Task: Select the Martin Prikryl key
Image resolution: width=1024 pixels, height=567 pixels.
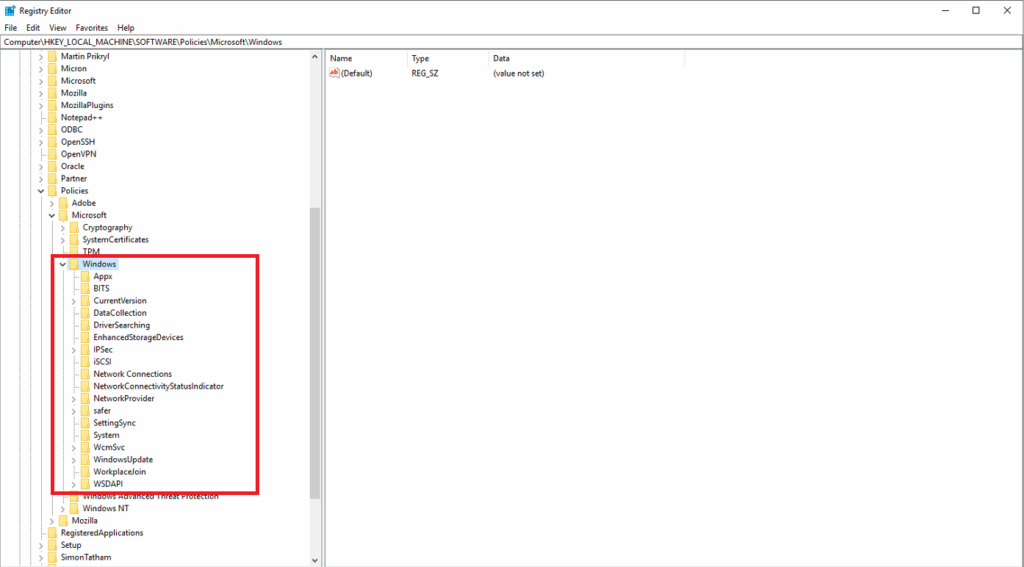Action: [x=85, y=56]
